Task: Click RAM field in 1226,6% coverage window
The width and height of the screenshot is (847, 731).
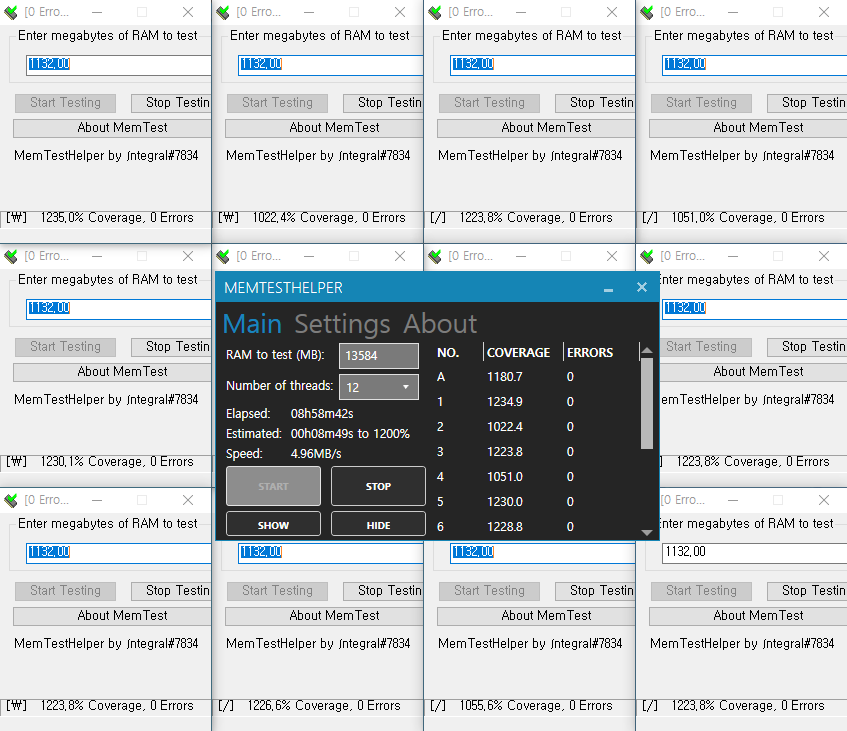Action: [x=331, y=552]
